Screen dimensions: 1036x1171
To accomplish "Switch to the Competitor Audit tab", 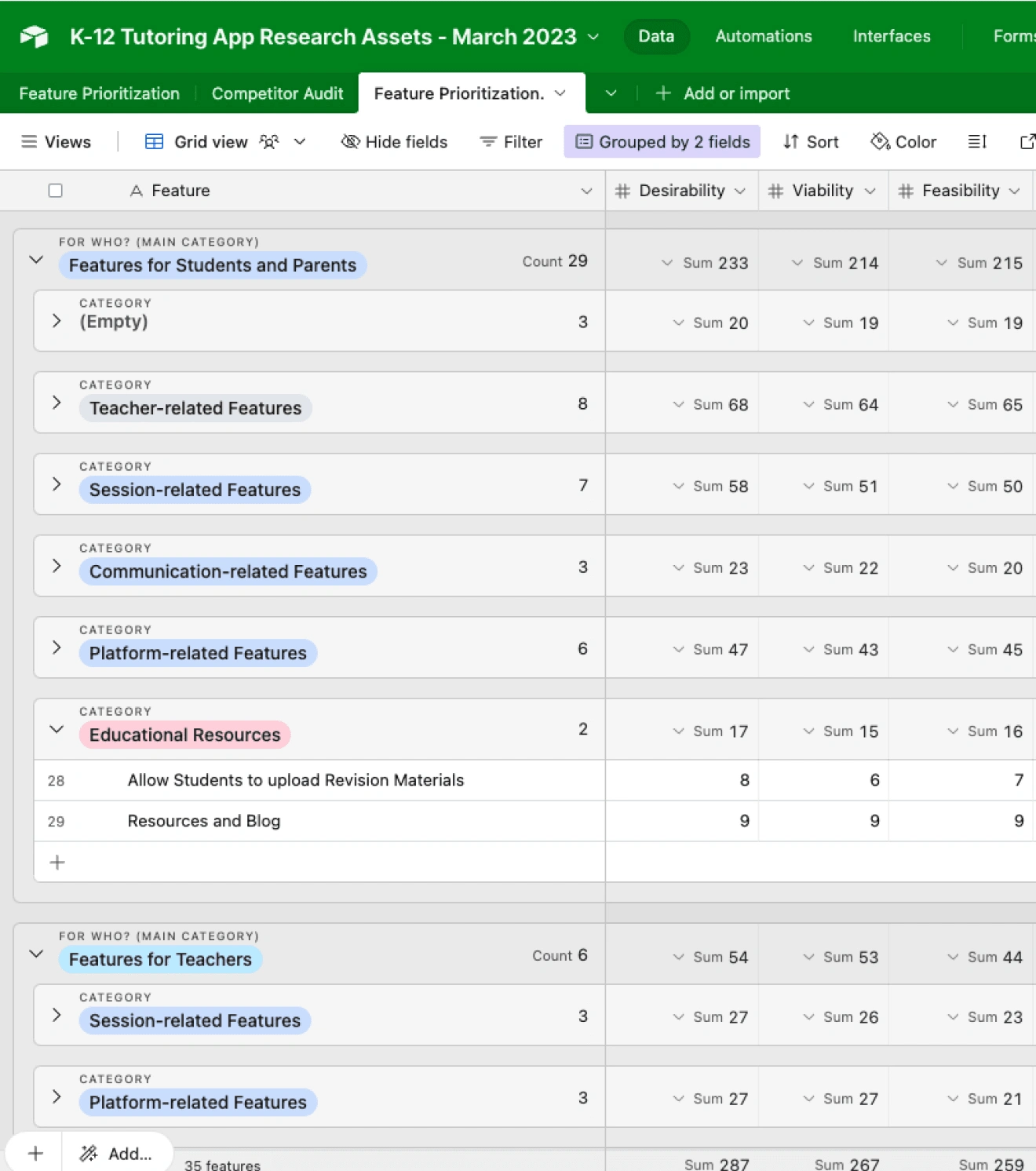I will [277, 93].
